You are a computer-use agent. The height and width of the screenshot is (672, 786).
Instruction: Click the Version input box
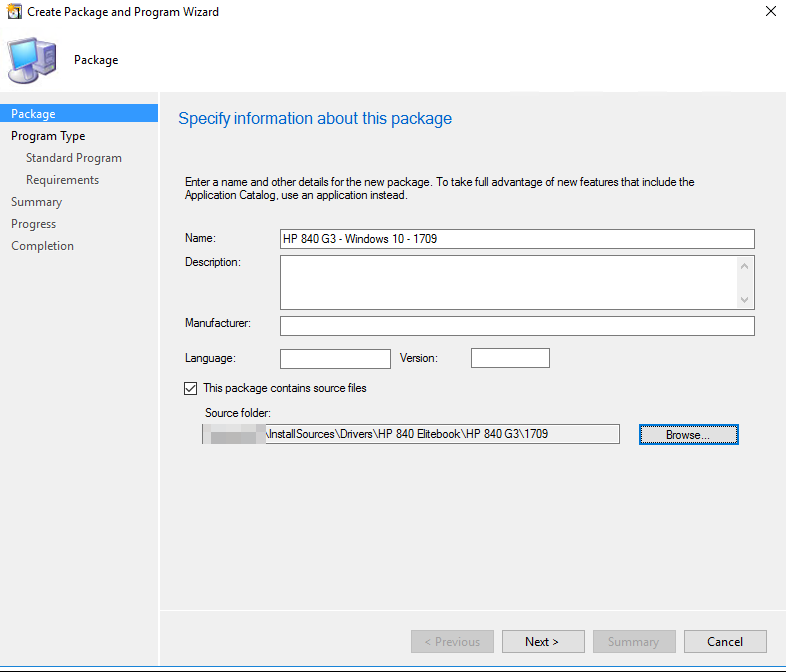(510, 358)
